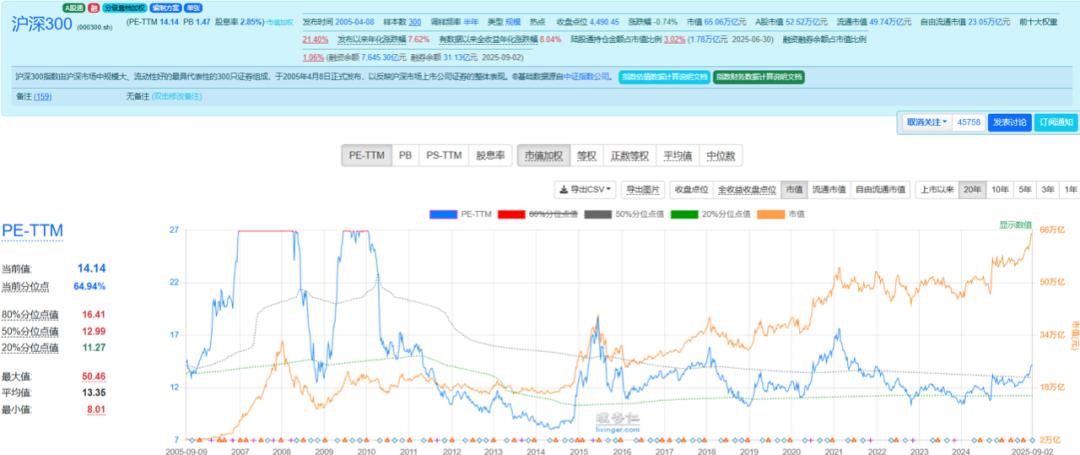
Task: Click the 分级量地加权 tag badge
Action: (x=123, y=7)
